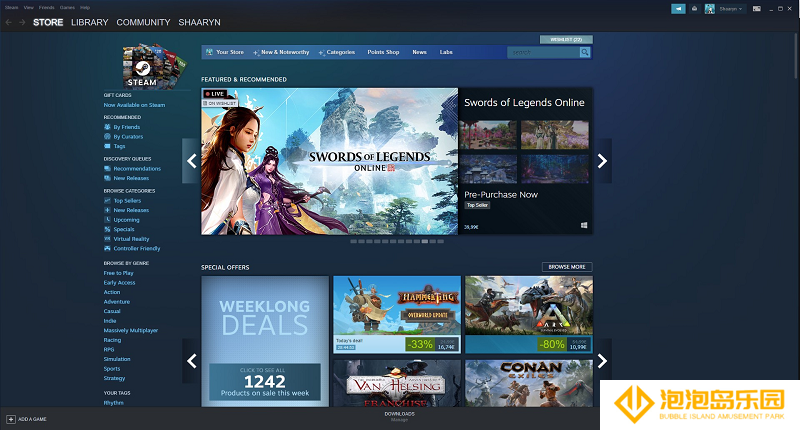Open the STORE tab

[48, 22]
